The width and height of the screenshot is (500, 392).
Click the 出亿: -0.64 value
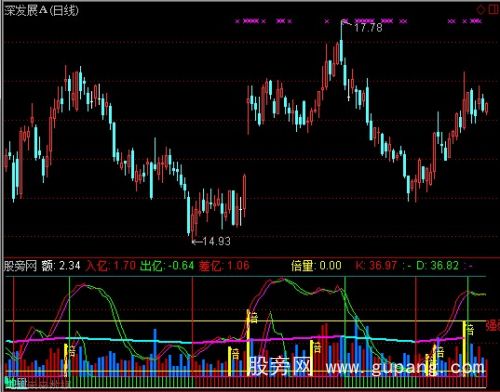click(167, 266)
